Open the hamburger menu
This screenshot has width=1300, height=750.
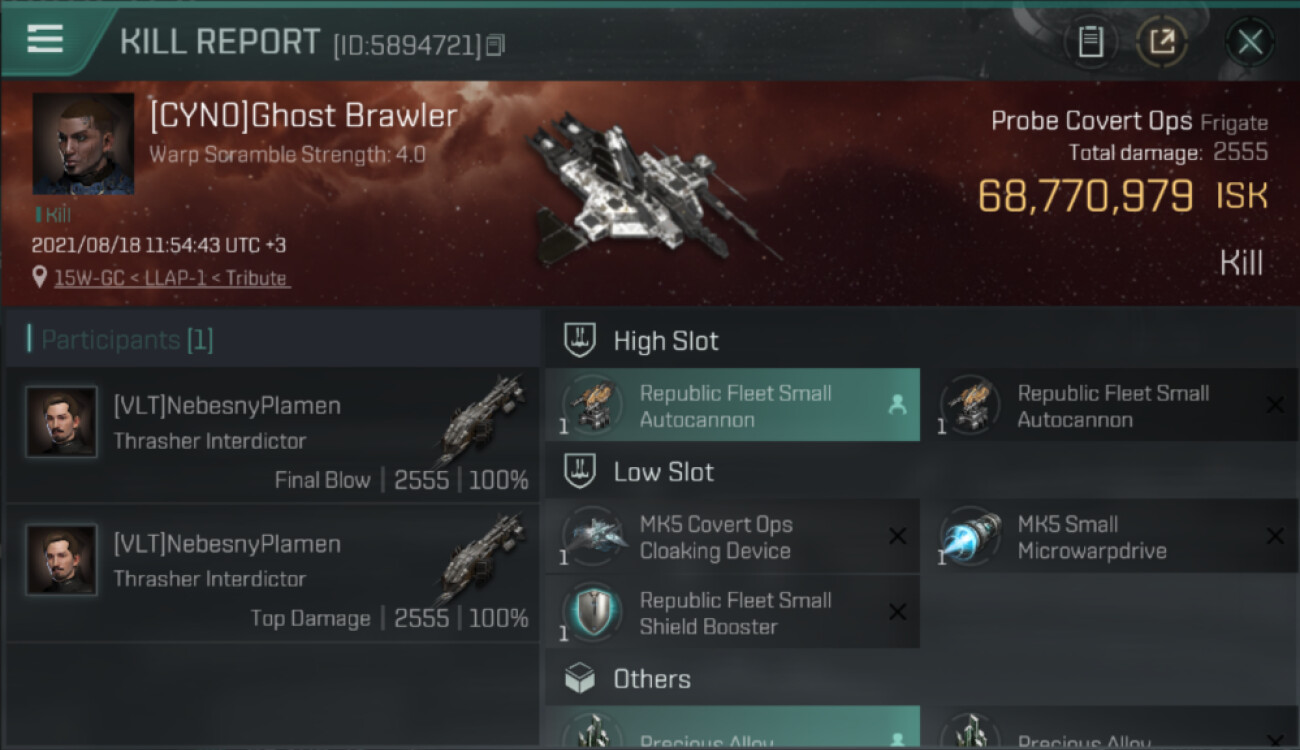pos(45,39)
